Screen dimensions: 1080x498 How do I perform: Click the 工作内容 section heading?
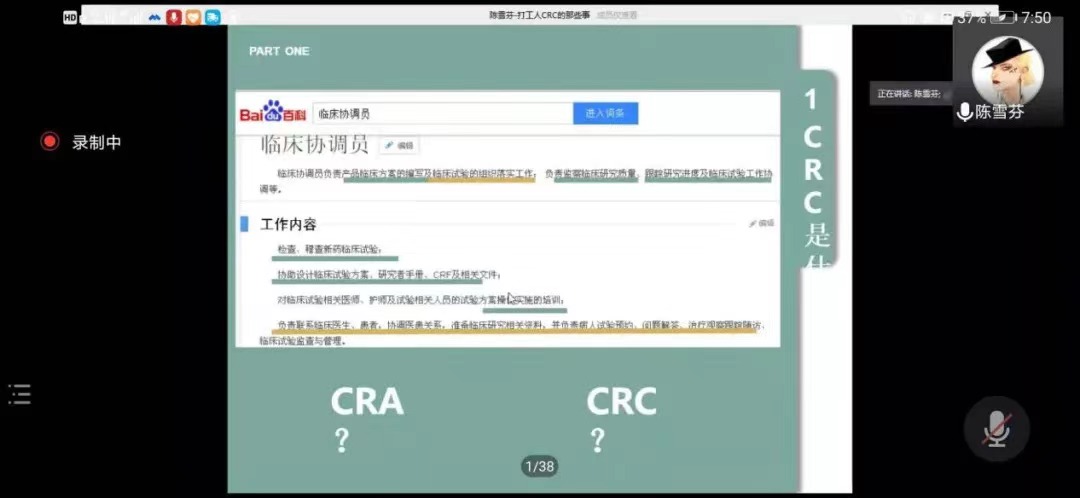(x=288, y=224)
